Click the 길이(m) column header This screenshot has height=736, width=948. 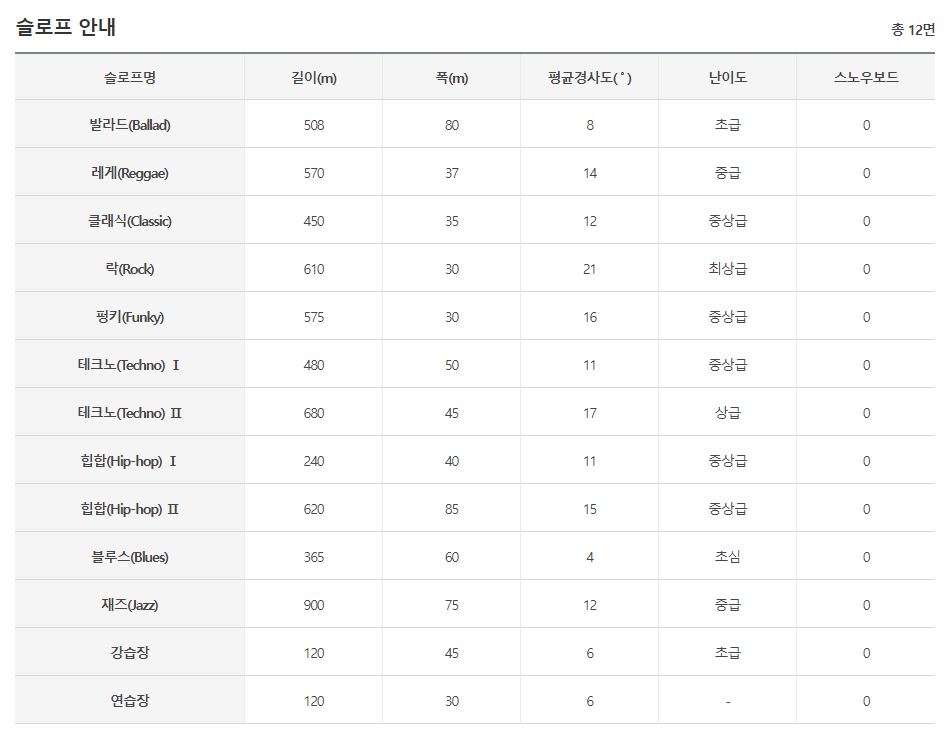[314, 77]
